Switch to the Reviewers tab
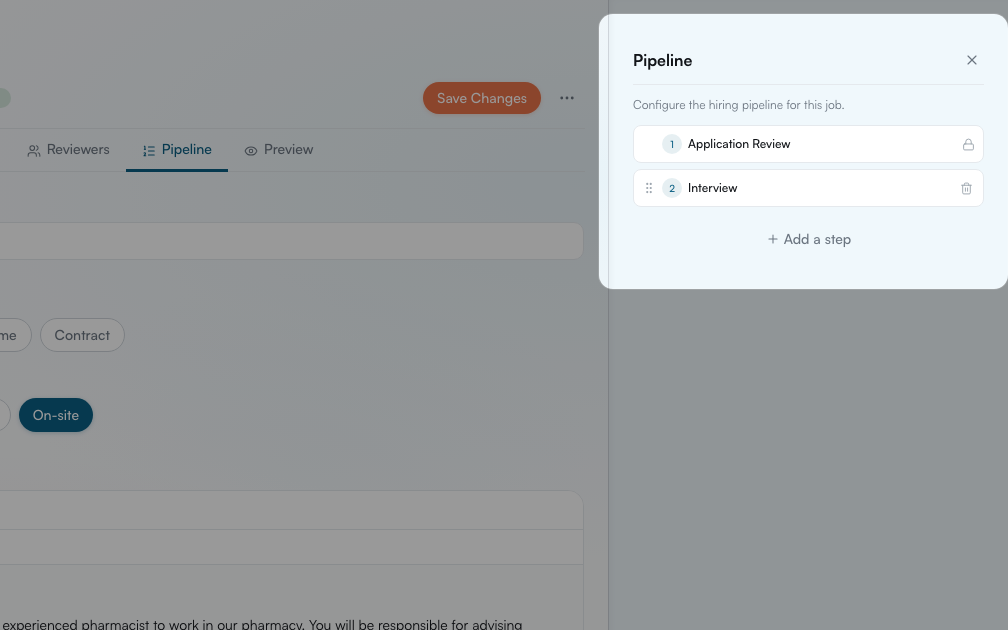The width and height of the screenshot is (1008, 630). click(x=68, y=150)
